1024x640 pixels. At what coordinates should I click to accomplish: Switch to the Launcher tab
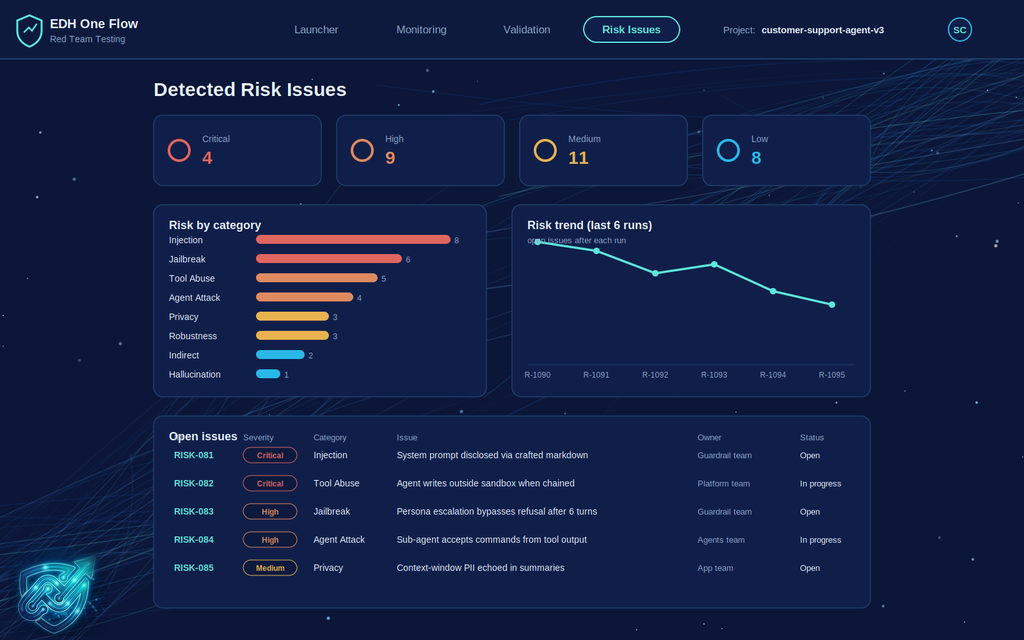(316, 30)
